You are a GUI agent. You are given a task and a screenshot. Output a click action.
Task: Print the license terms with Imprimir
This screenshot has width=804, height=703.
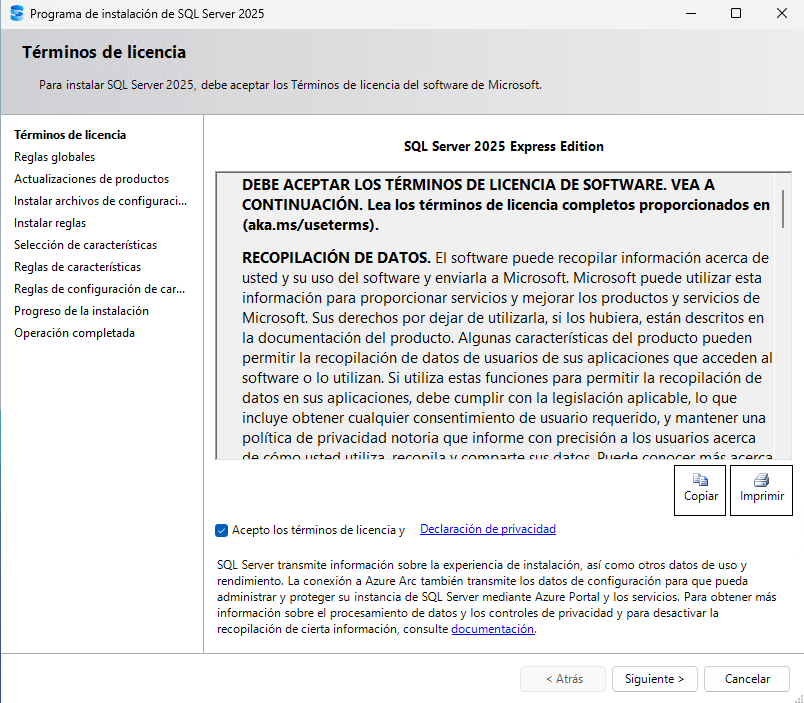pos(761,490)
